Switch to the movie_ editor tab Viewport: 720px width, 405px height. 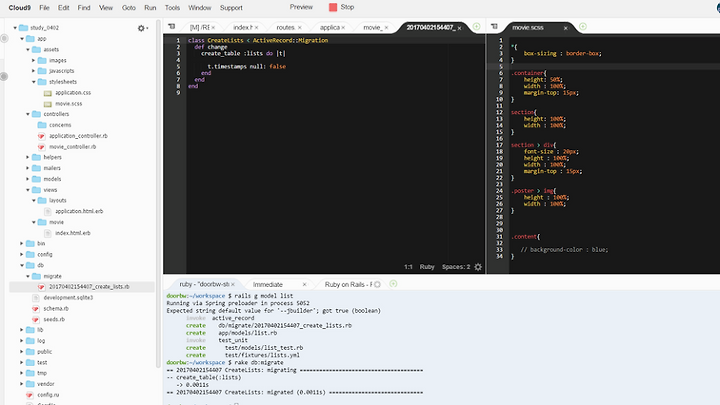point(372,28)
